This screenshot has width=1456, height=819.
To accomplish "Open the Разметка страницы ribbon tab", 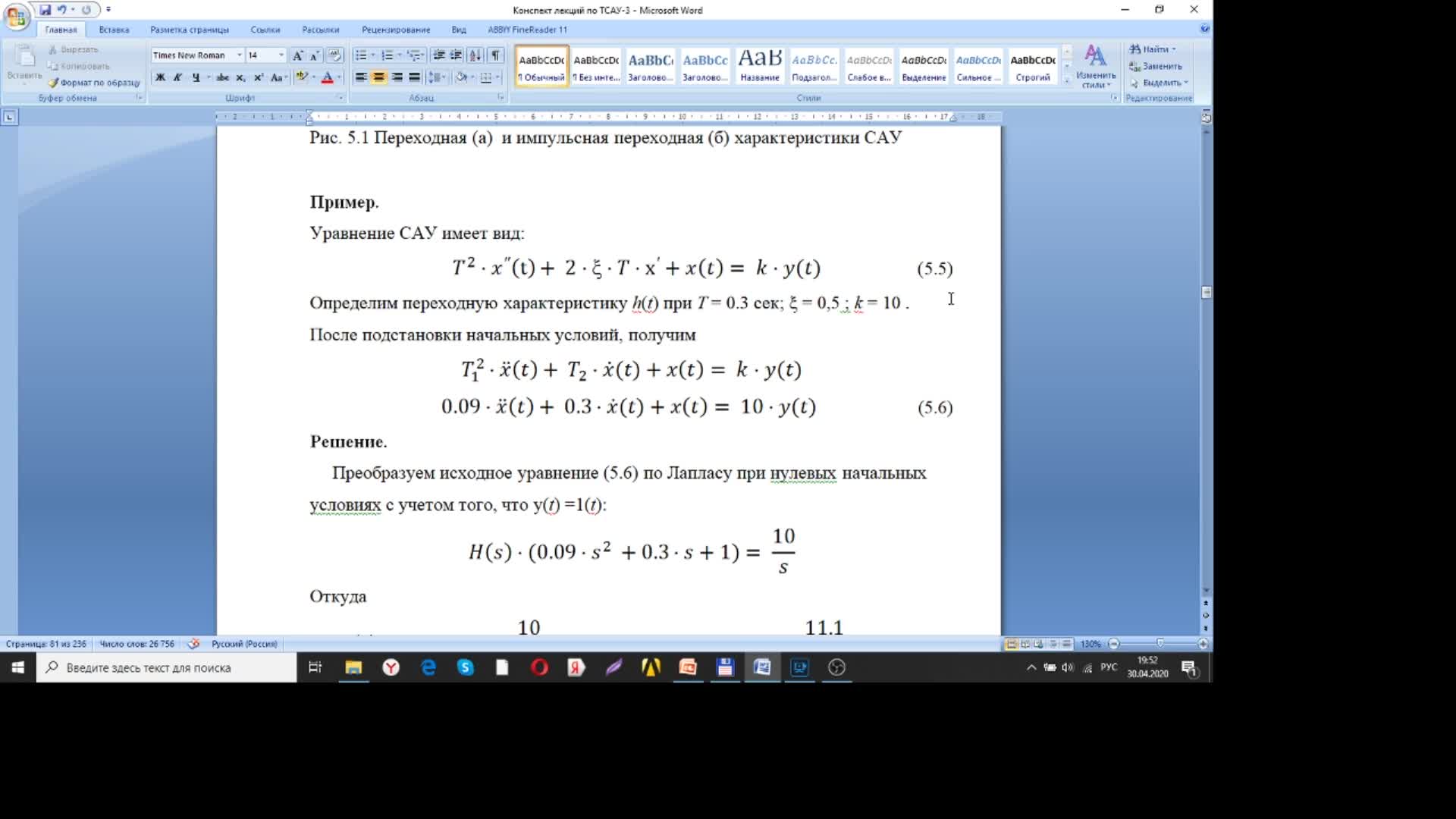I will (190, 30).
